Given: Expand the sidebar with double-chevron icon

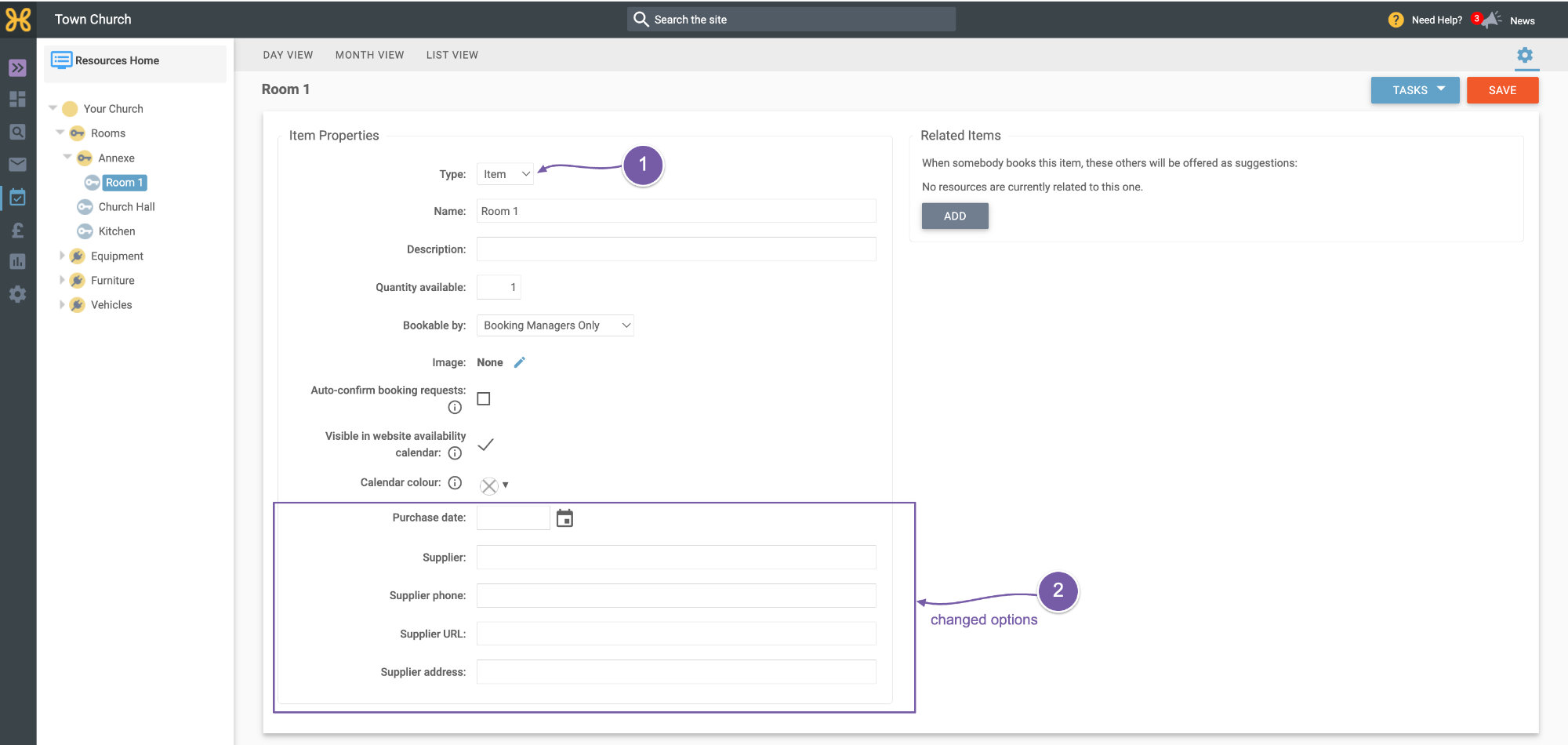Looking at the screenshot, I should (17, 68).
